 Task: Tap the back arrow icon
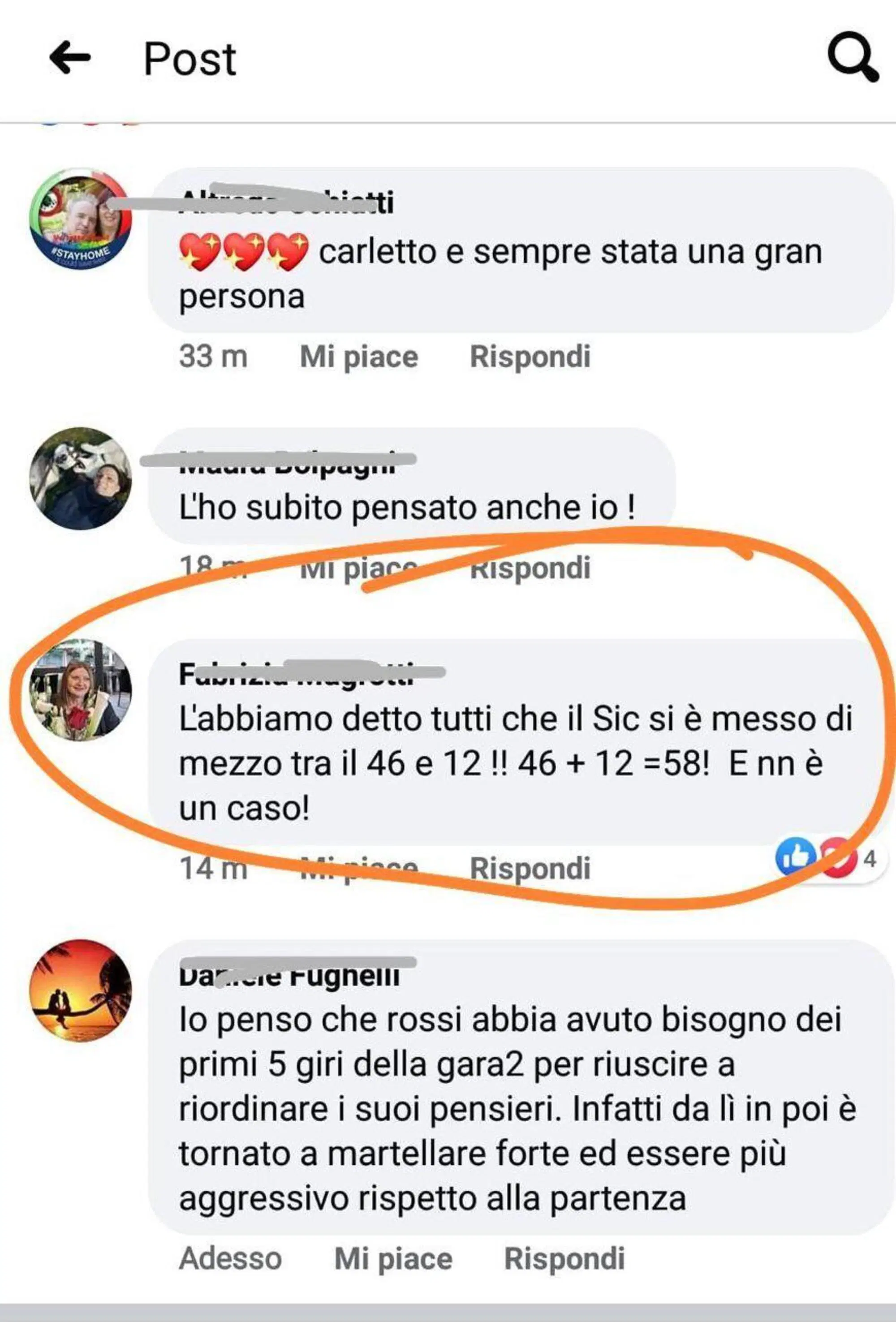(x=70, y=57)
